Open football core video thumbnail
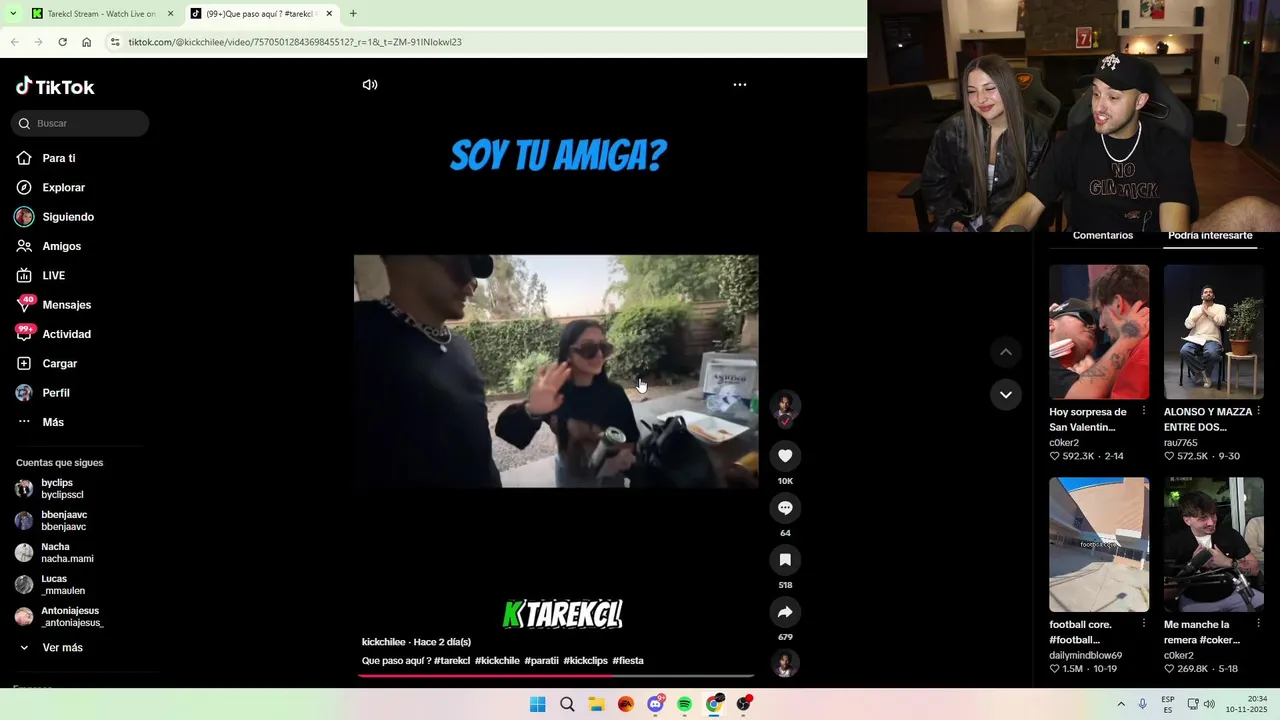 coord(1099,544)
